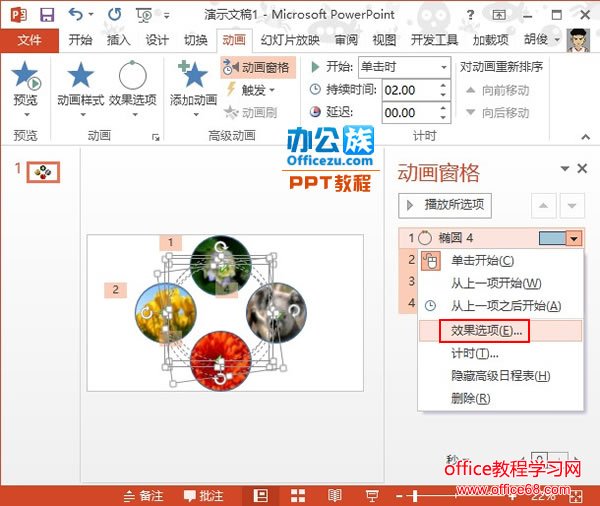Click the 动画刷 animation painter button
This screenshot has height=506, width=600.
[251, 112]
